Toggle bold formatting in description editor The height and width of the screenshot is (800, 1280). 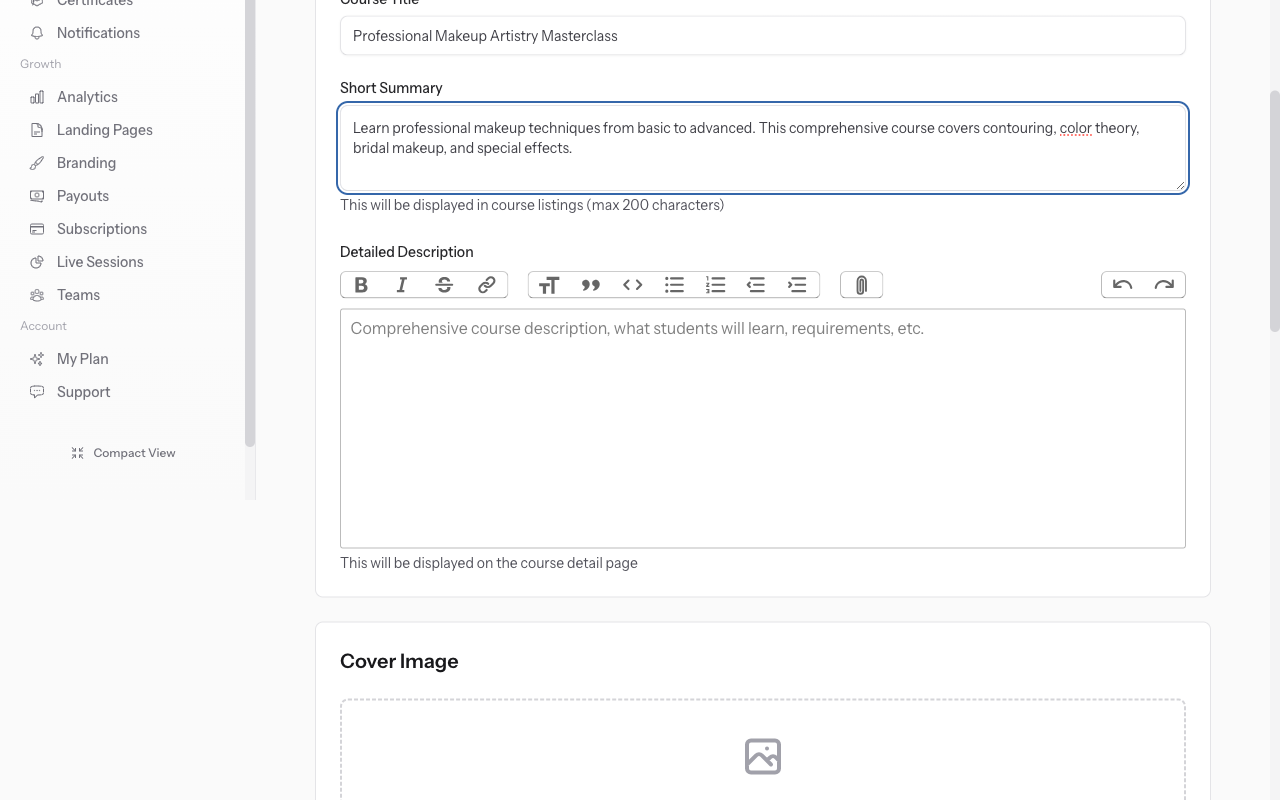pyautogui.click(x=361, y=285)
